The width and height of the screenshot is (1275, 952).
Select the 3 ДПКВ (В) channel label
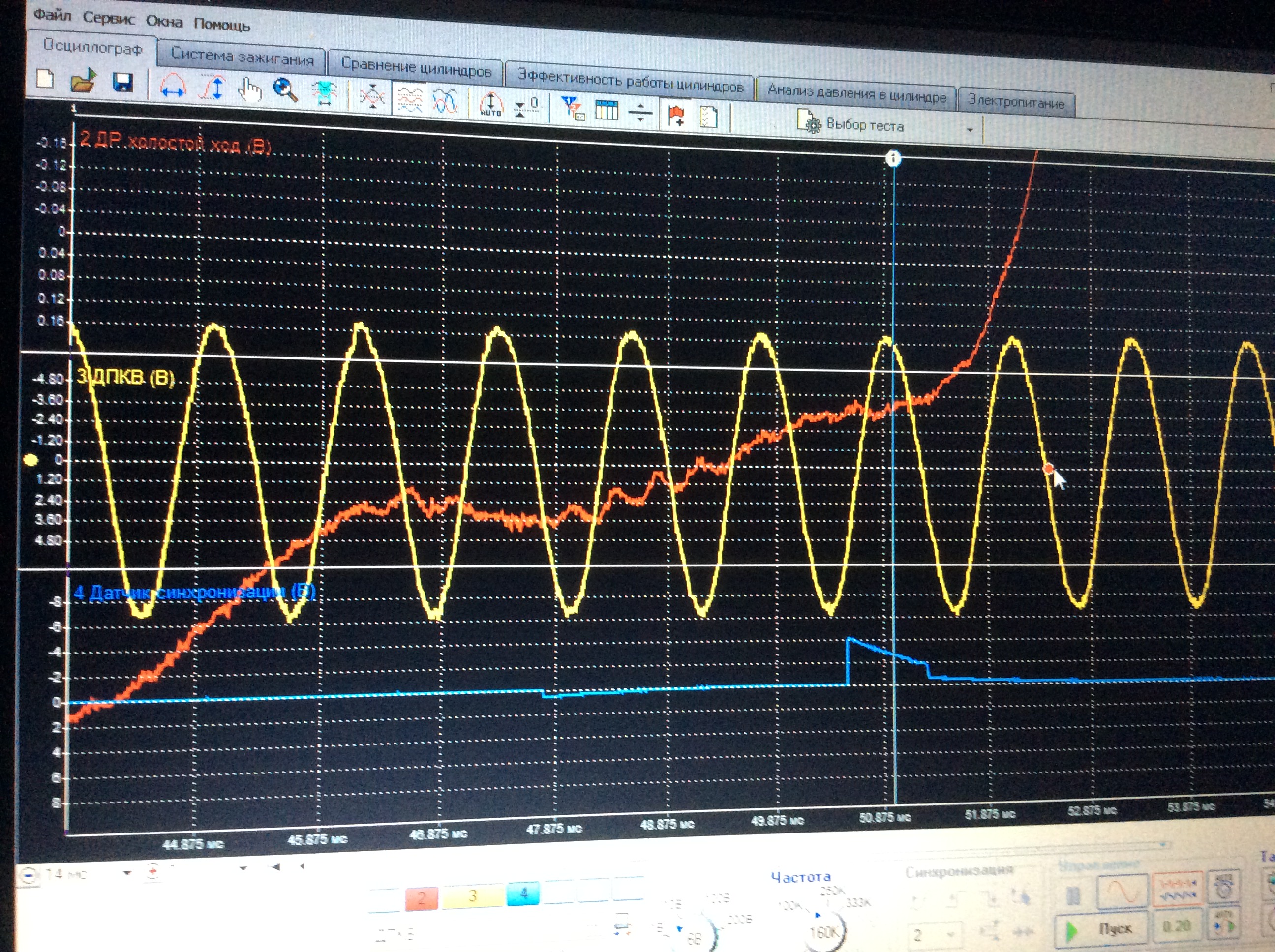(125, 377)
